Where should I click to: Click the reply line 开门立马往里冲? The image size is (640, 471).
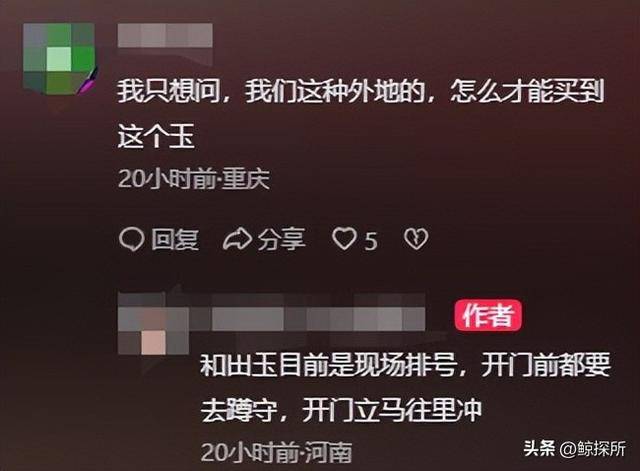click(x=392, y=411)
